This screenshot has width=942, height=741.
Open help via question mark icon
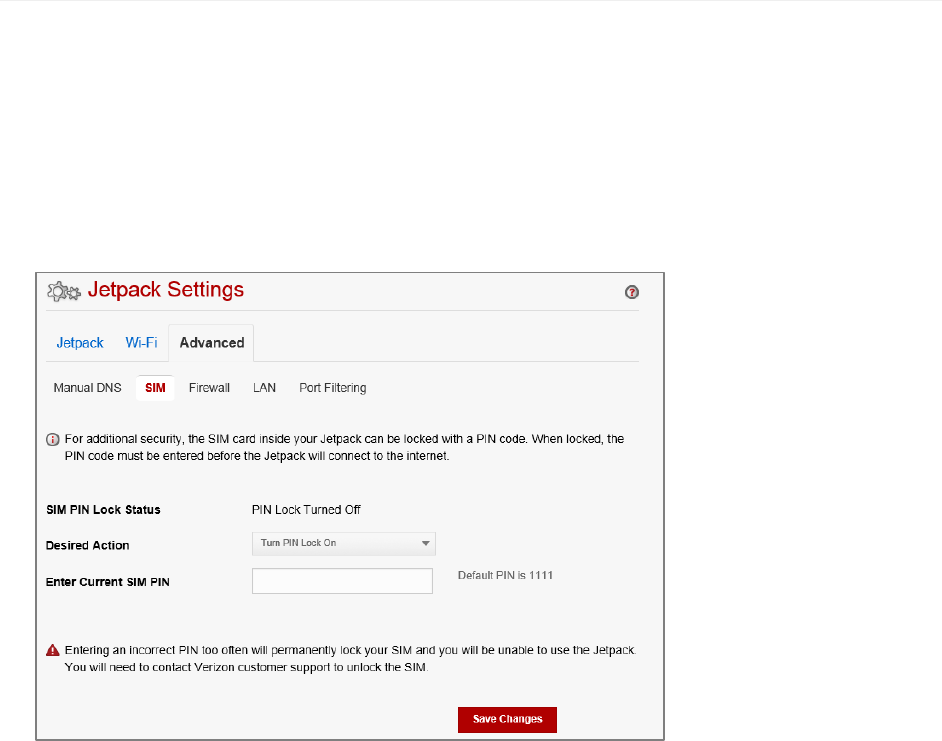coord(631,292)
